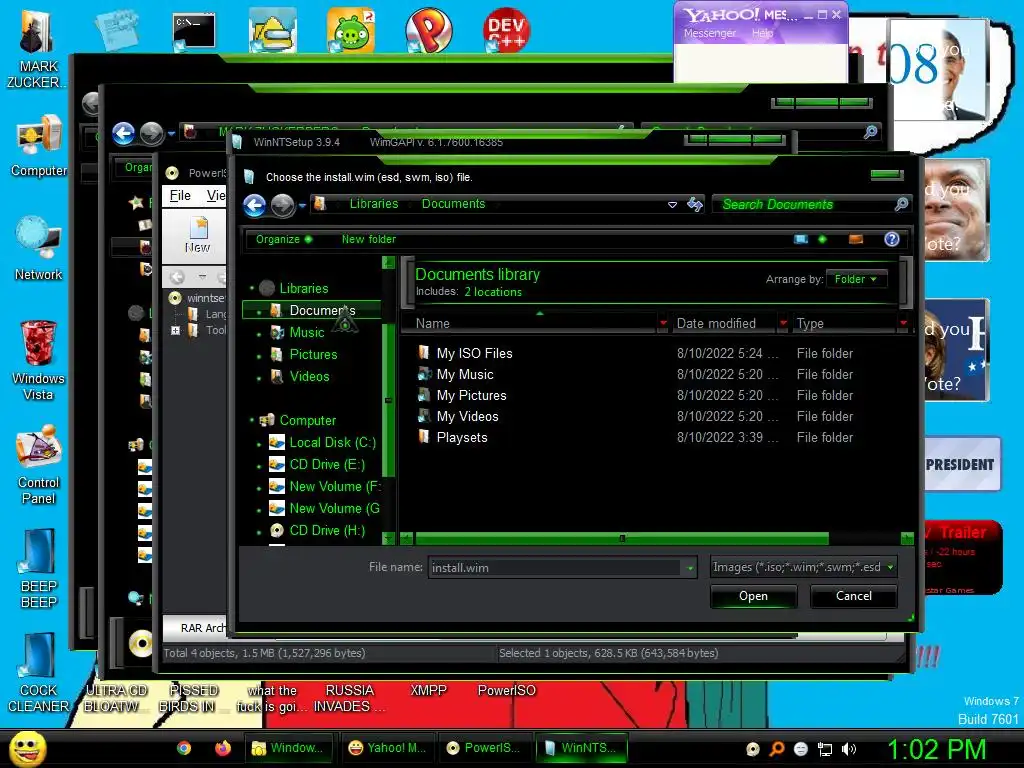Click New folder in the dialog toolbar
Screen dimensions: 1024x768
pos(368,239)
